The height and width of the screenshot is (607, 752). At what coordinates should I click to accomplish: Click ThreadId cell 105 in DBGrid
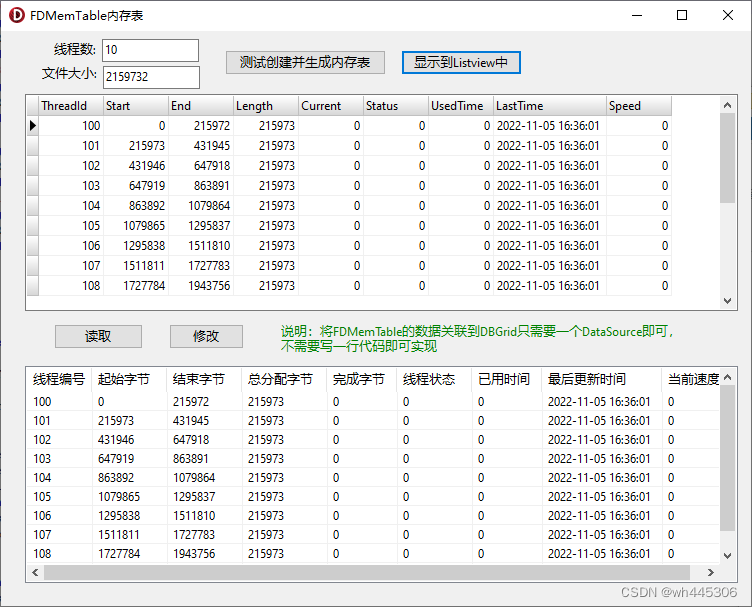[71, 226]
